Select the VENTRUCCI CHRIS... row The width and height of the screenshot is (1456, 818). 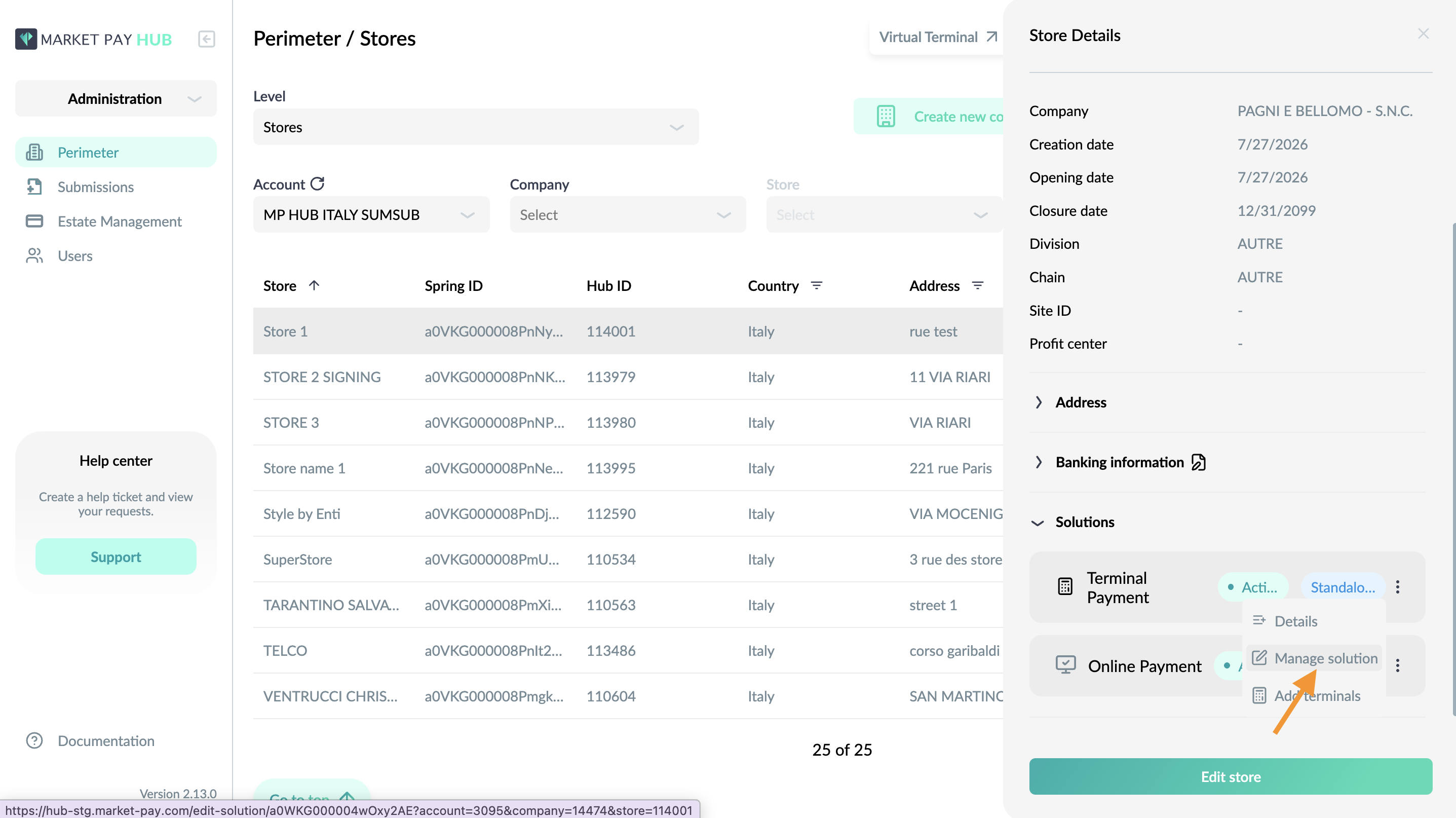pos(628,696)
